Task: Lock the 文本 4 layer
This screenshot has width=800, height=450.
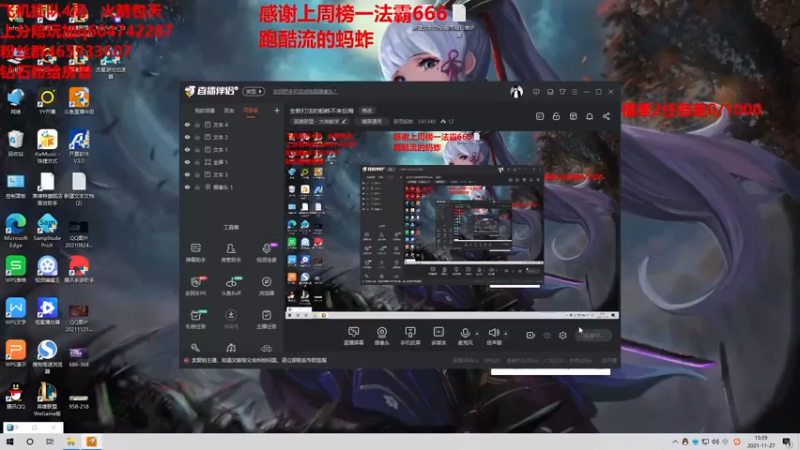Action: (x=197, y=124)
